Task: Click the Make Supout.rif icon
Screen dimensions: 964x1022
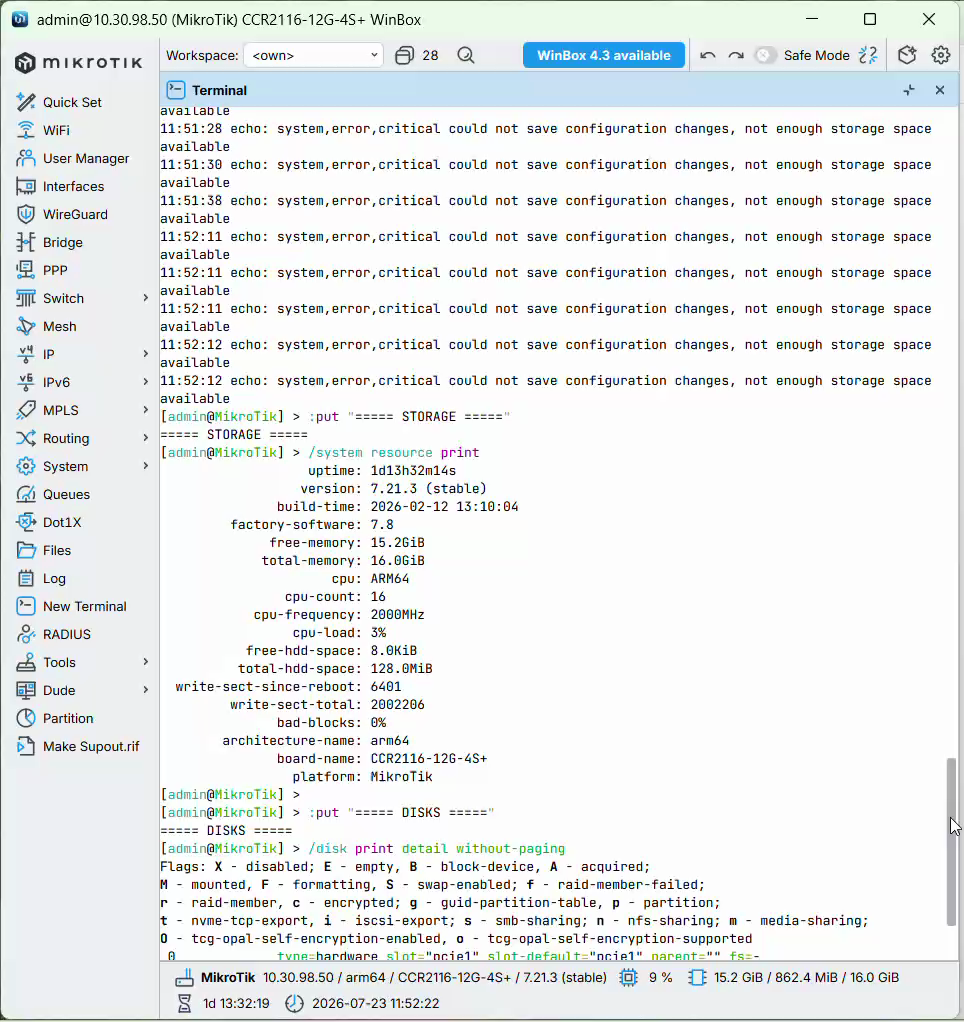Action: 25,746
